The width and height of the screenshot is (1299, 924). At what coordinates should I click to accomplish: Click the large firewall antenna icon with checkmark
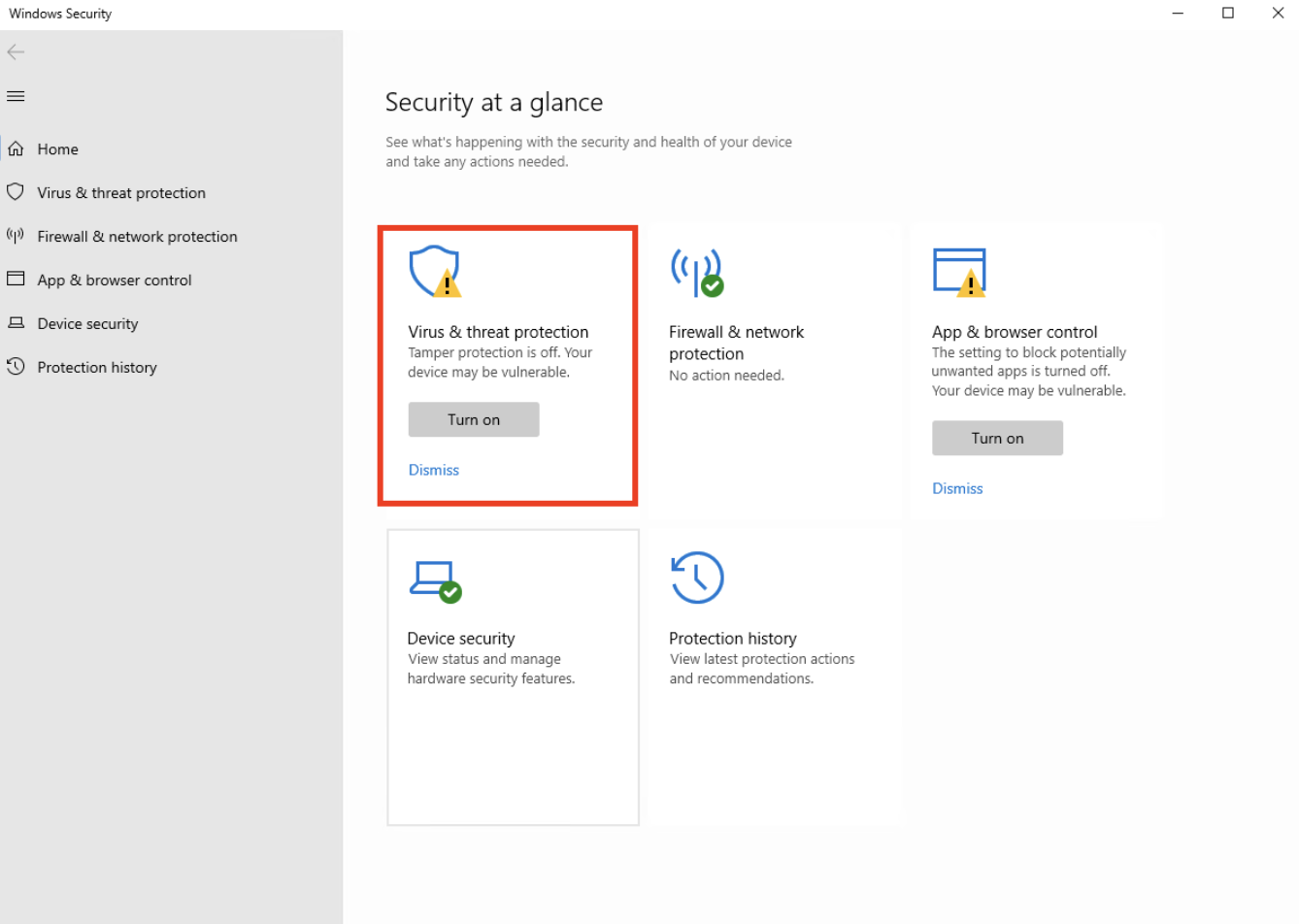697,272
